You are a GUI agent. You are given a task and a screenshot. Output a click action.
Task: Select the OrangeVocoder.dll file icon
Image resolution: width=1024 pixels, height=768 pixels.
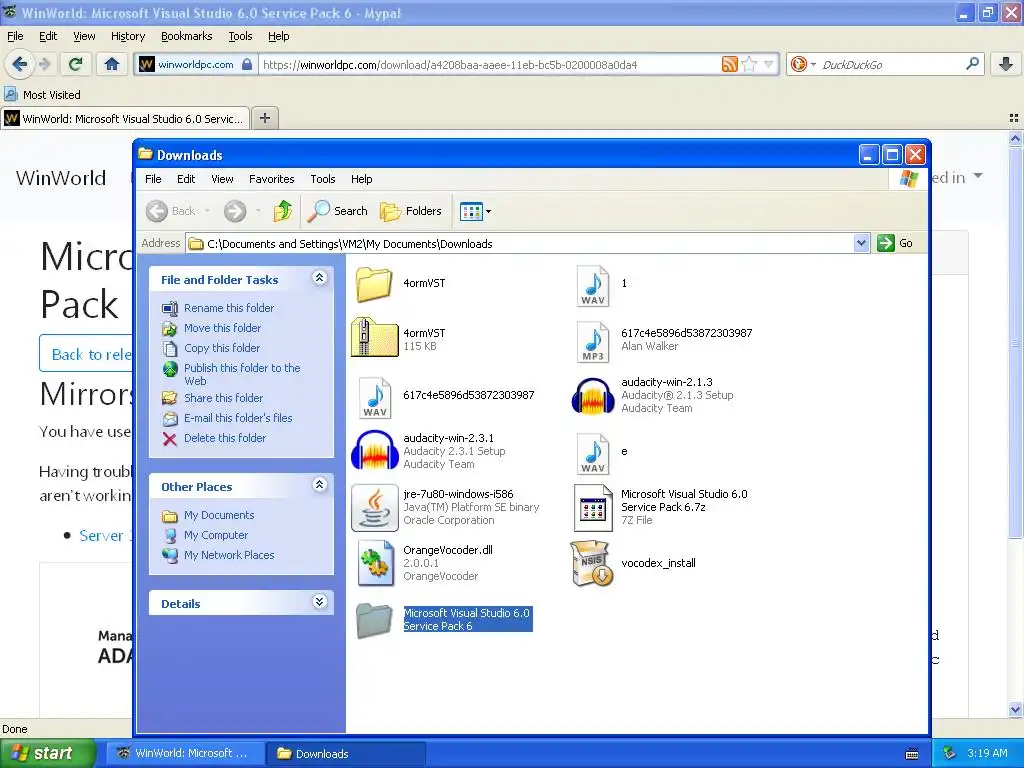[x=375, y=564]
